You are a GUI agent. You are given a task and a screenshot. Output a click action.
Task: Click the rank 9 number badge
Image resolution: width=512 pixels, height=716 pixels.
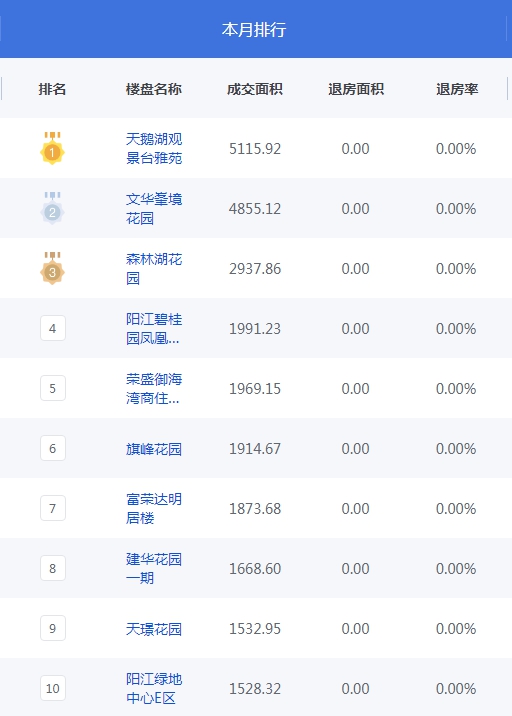point(53,628)
